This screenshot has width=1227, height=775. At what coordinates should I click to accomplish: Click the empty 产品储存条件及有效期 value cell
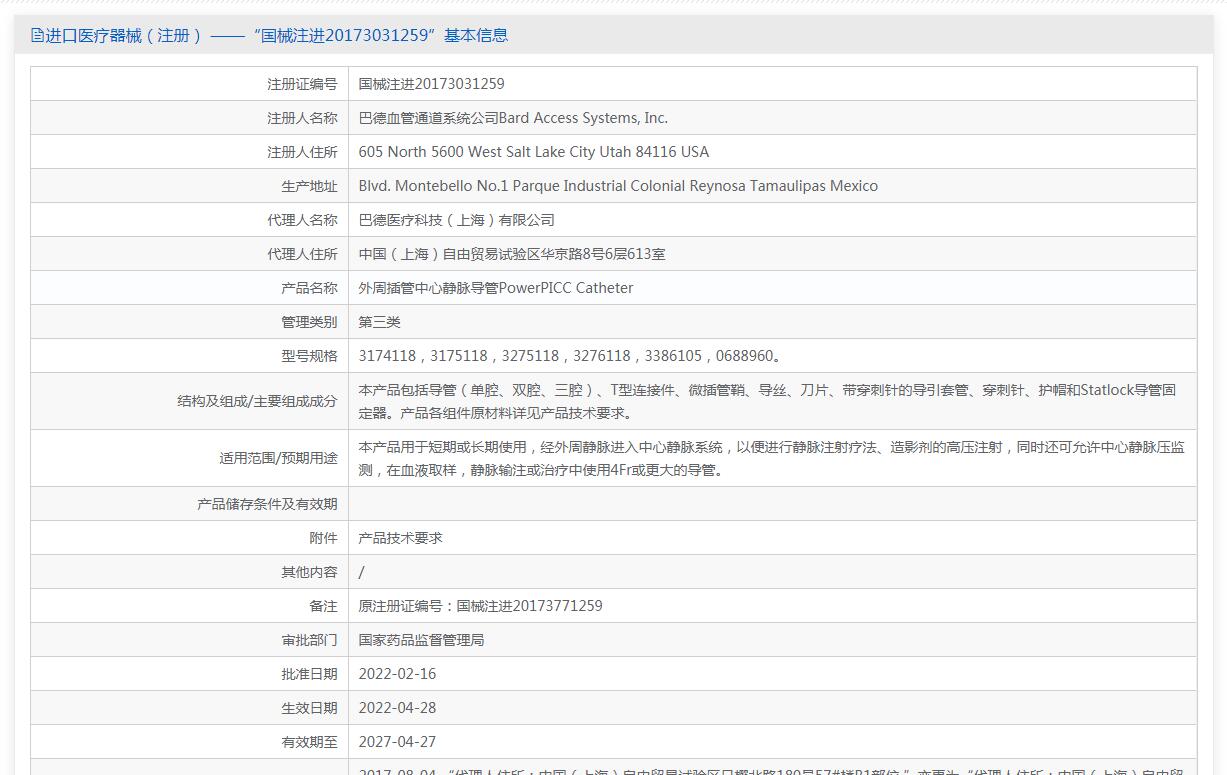pos(772,504)
